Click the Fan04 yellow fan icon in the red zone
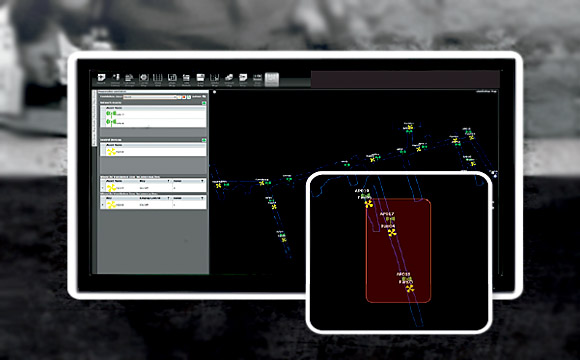580x360 pixels. click(392, 232)
